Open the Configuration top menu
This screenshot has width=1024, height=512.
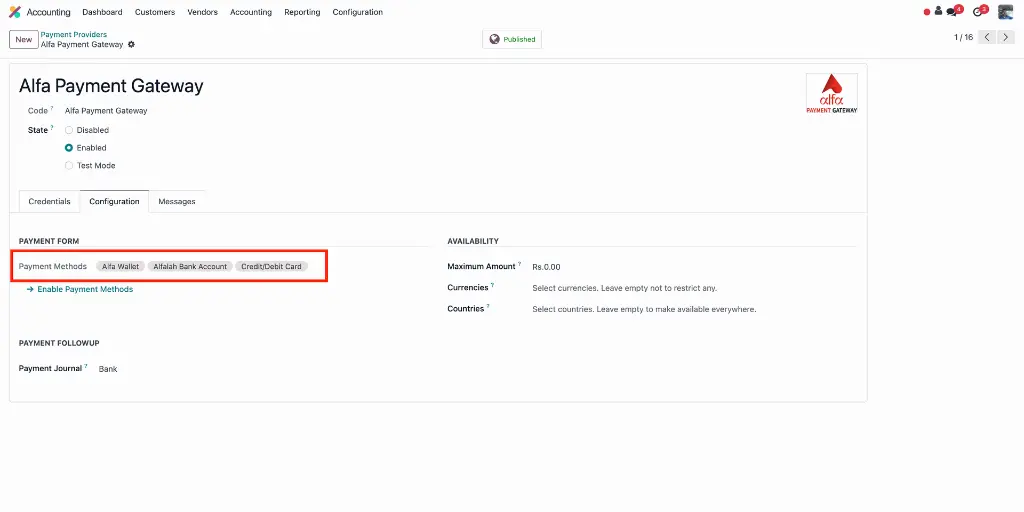click(358, 12)
